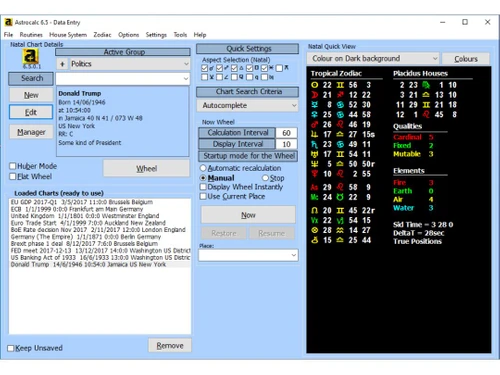Enable the biquintile 'bq' aspect checkbox
The image size is (500, 375).
(264, 77)
